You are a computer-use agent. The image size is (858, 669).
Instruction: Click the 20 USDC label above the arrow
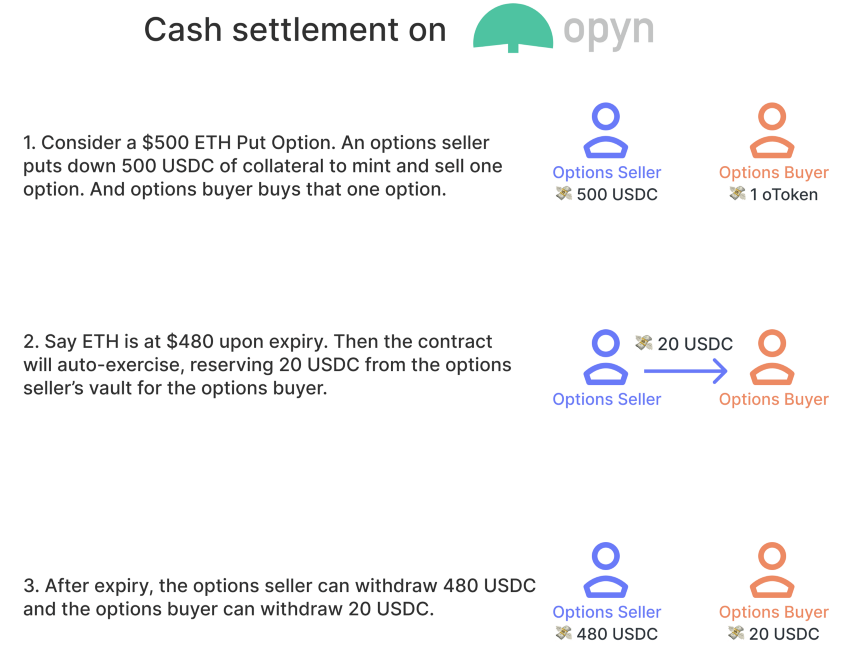695,344
